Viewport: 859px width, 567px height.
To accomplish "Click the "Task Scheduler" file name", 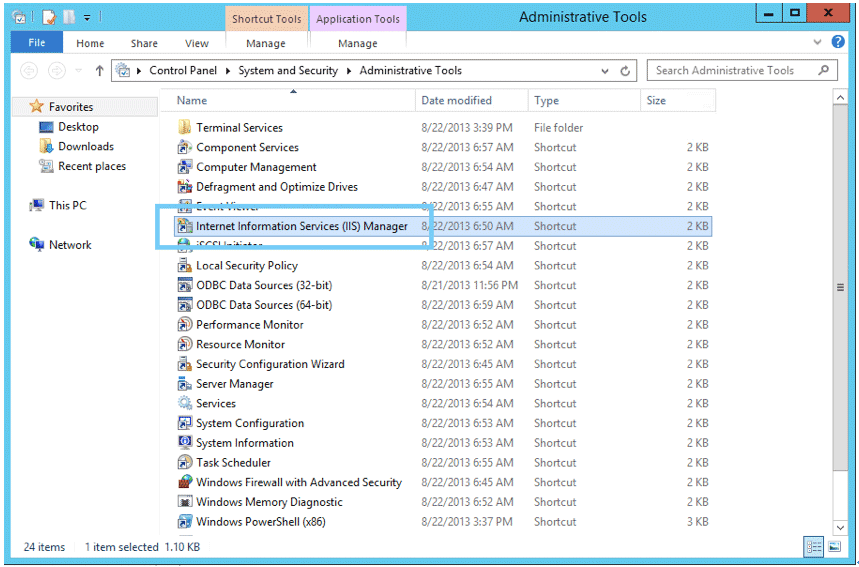I will [x=233, y=462].
